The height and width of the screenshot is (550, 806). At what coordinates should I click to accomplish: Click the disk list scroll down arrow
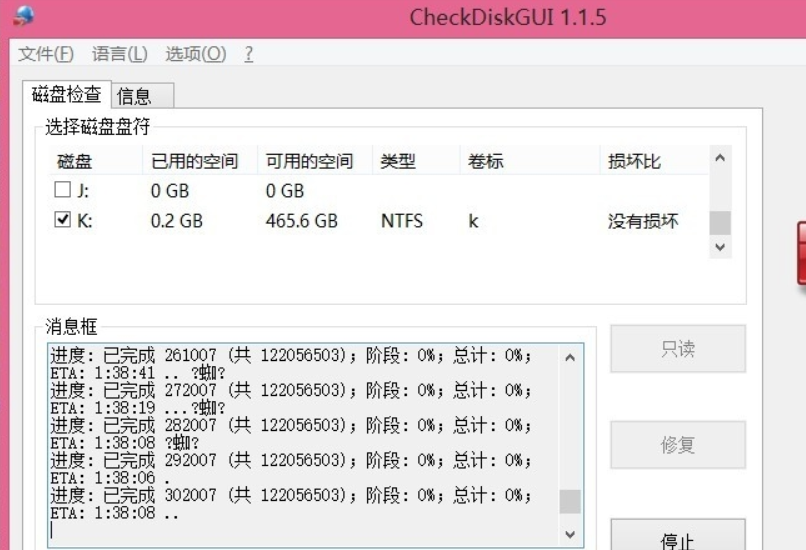[x=718, y=247]
